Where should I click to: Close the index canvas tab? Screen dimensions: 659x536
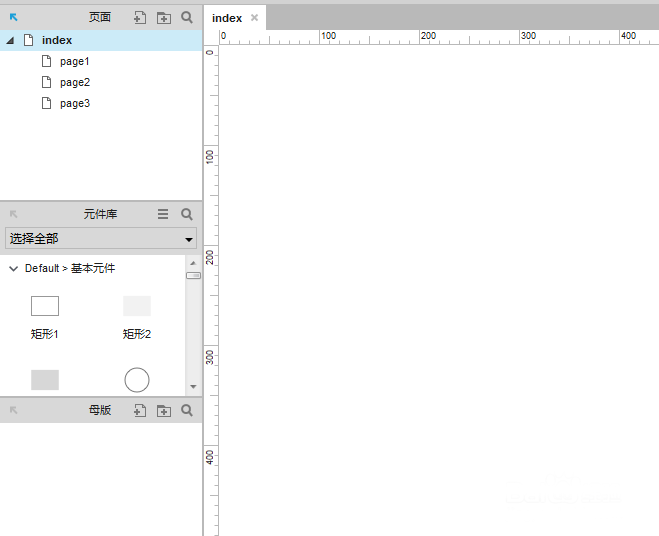pyautogui.click(x=254, y=18)
